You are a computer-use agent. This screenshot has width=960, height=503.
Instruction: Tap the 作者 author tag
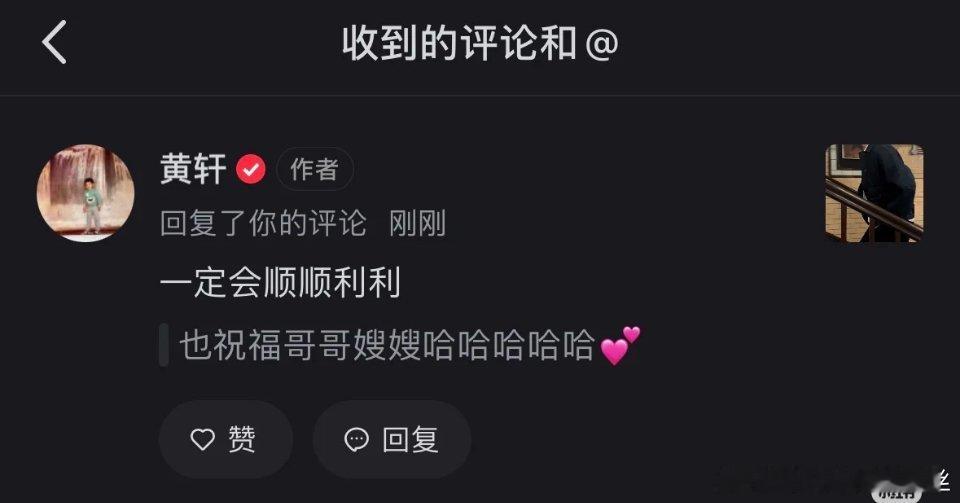[315, 170]
